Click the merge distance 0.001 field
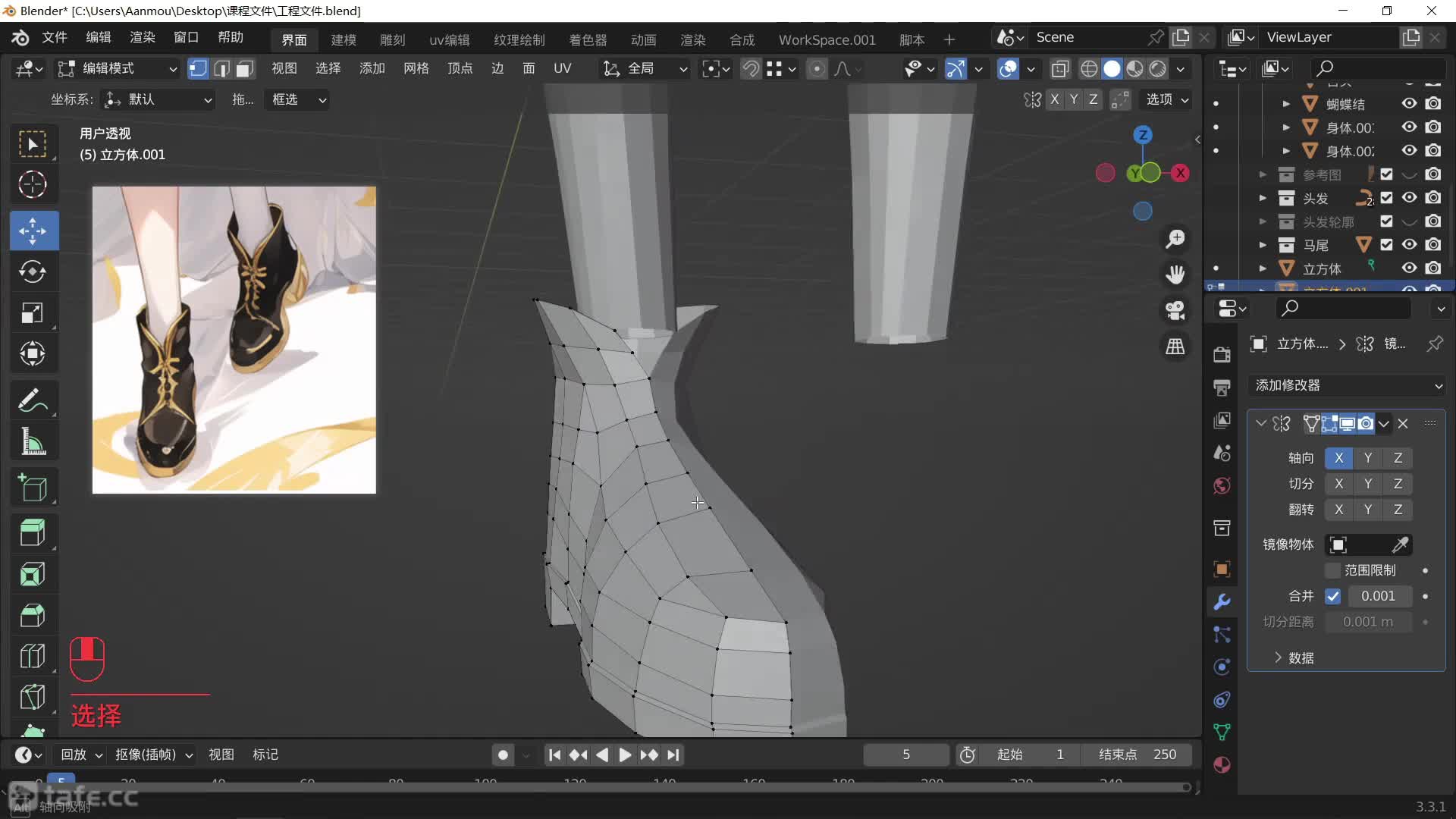Viewport: 1456px width, 819px height. pos(1379,596)
